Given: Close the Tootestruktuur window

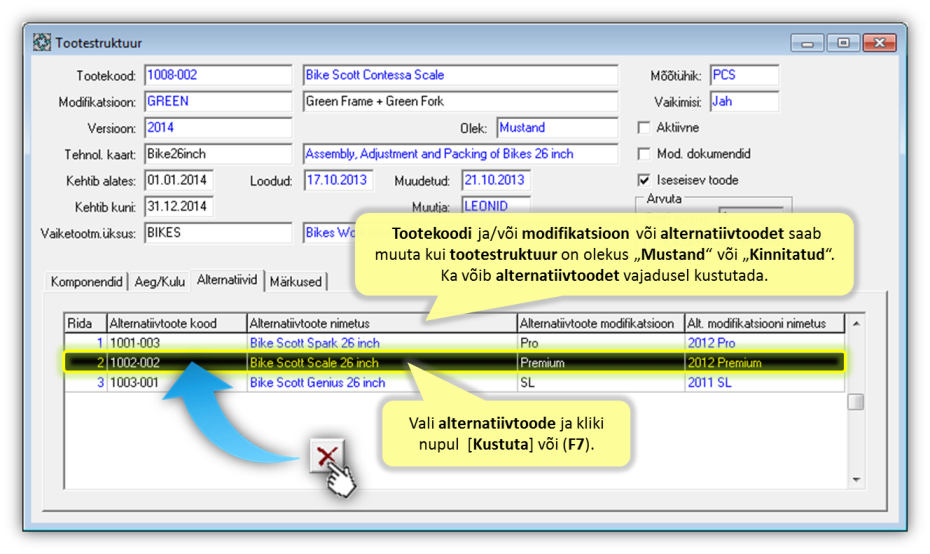Looking at the screenshot, I should [x=879, y=43].
